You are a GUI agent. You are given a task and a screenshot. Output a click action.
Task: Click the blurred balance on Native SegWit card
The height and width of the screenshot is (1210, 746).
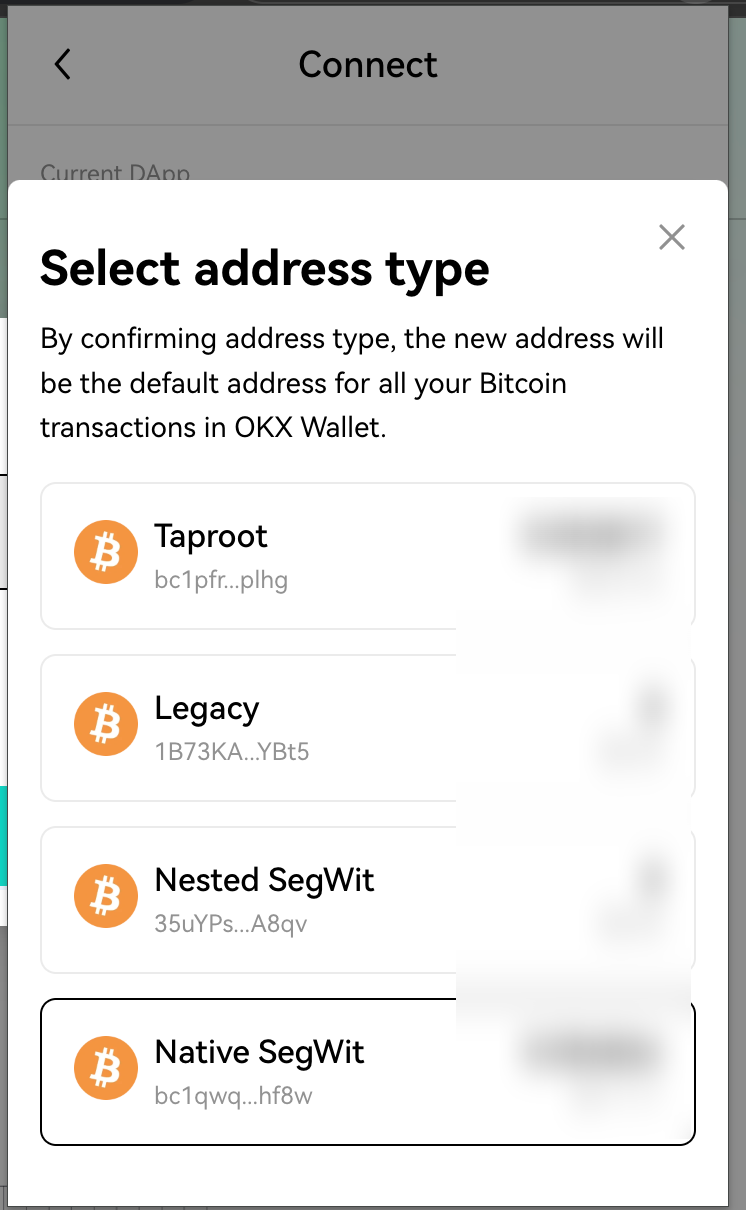[590, 1054]
